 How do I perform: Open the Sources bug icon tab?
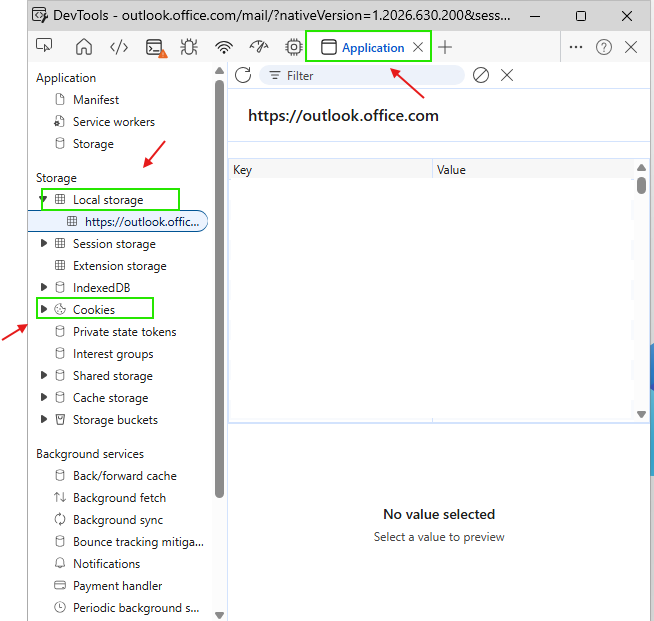click(x=189, y=47)
